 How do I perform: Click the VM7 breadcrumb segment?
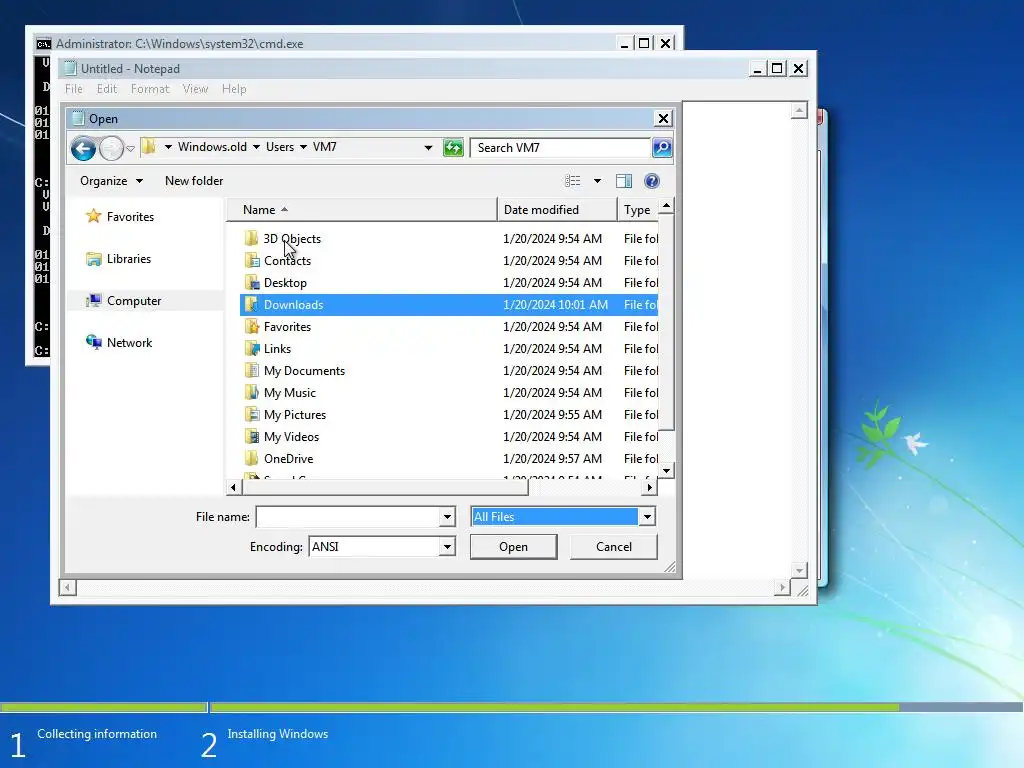click(x=325, y=147)
